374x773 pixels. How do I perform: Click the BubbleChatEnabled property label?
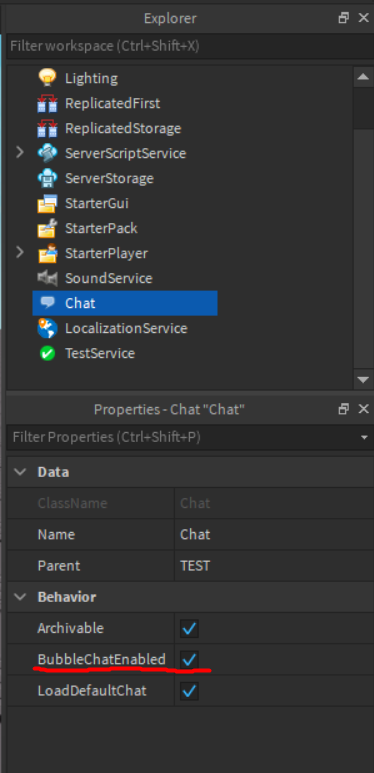tap(102, 659)
